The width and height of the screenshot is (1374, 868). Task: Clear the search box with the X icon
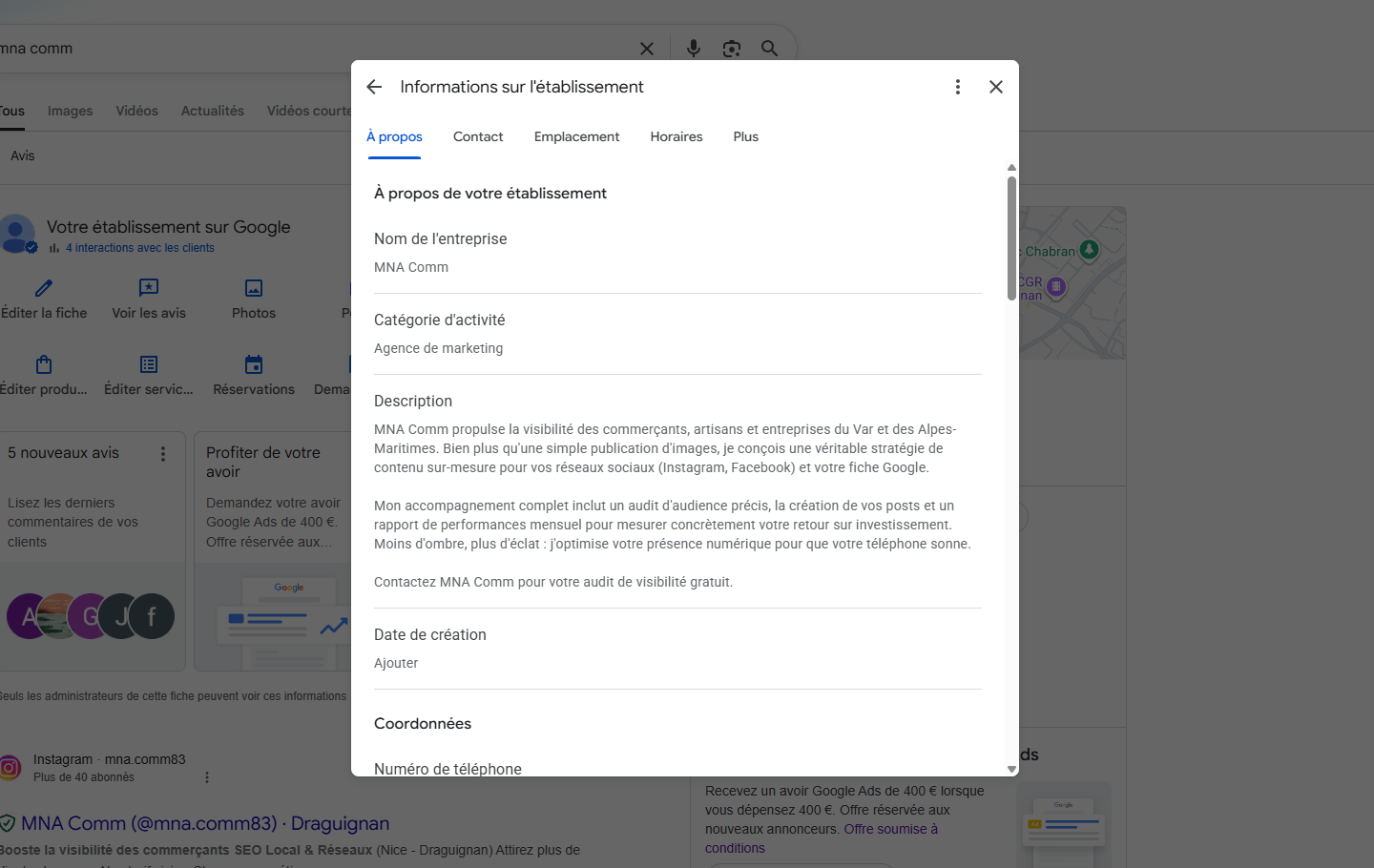pos(647,49)
